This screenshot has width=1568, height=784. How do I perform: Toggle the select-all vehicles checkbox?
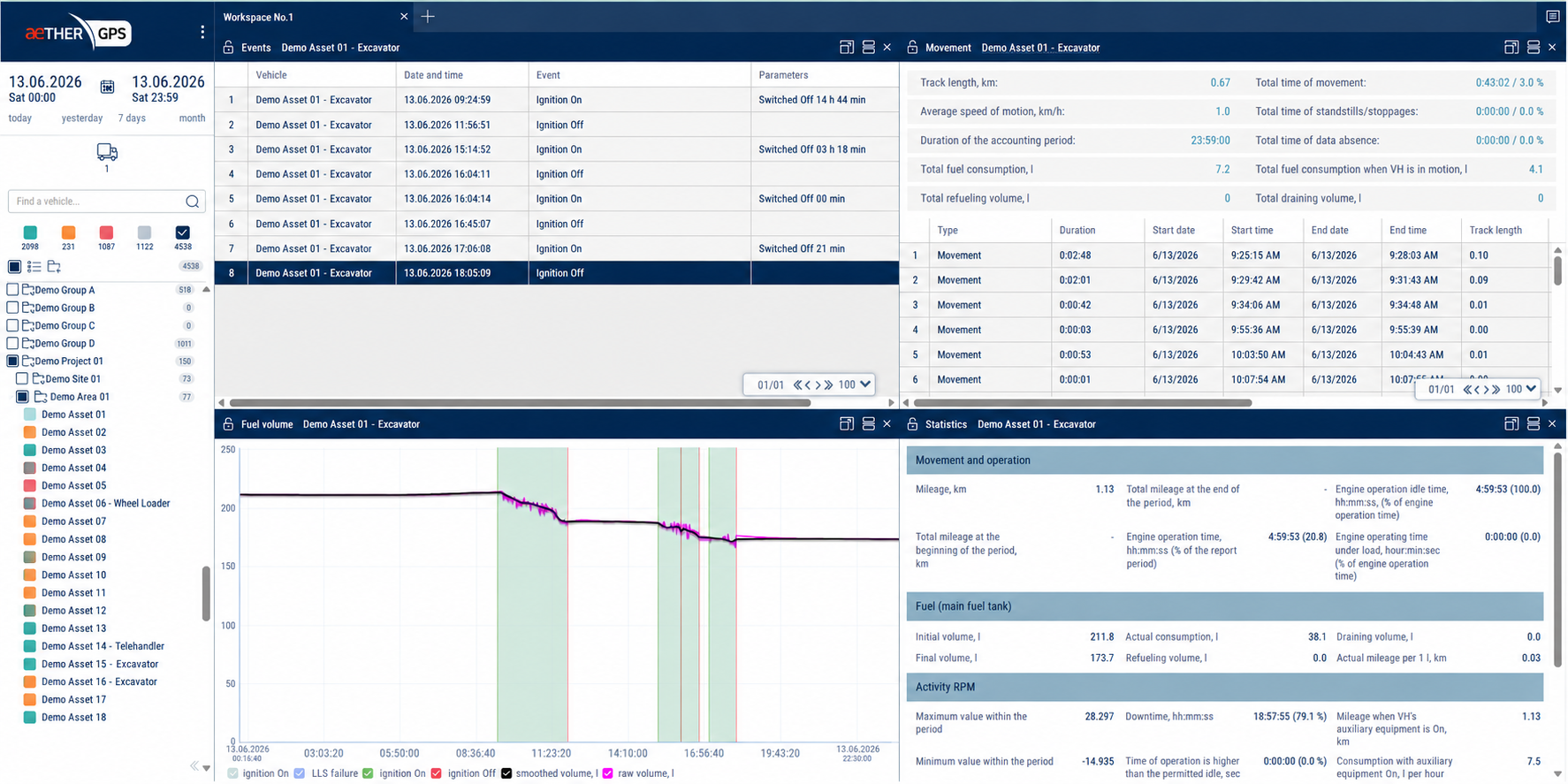click(14, 267)
